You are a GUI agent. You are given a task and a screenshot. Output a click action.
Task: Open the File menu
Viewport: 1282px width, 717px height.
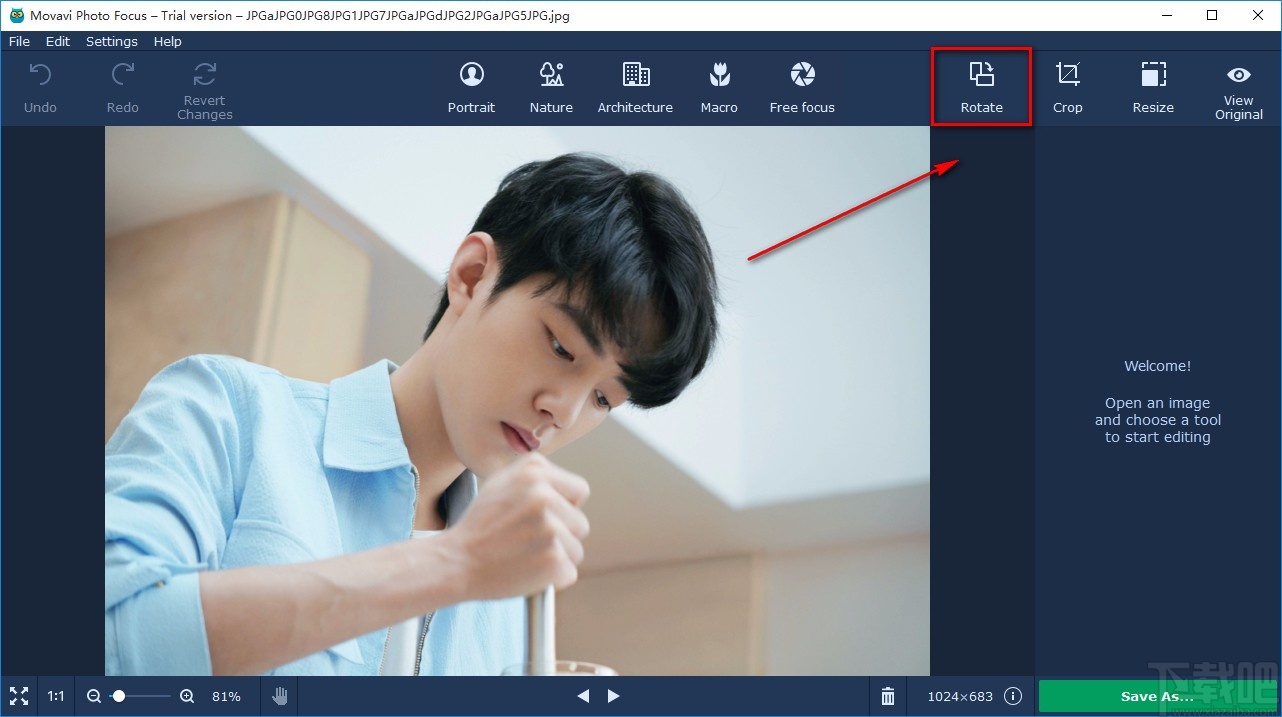(x=19, y=41)
